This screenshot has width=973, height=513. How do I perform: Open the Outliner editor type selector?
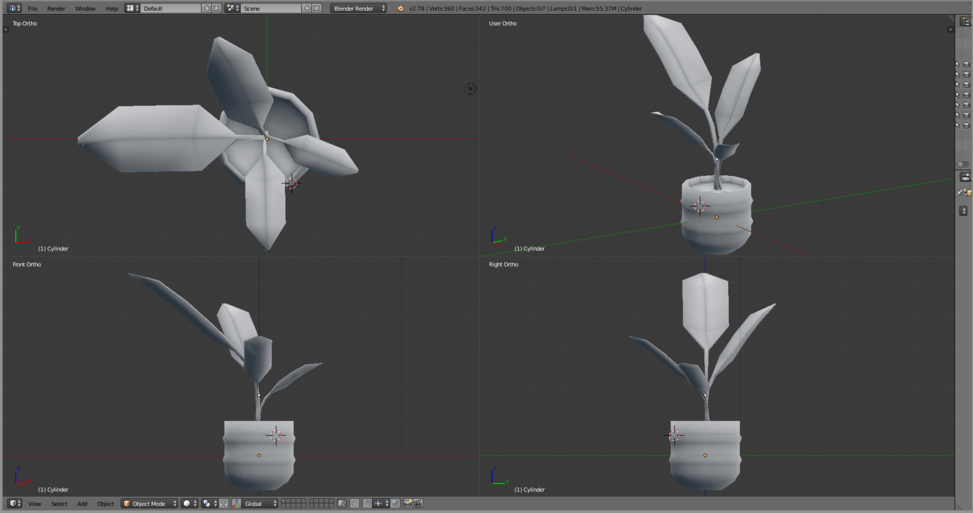click(x=965, y=21)
